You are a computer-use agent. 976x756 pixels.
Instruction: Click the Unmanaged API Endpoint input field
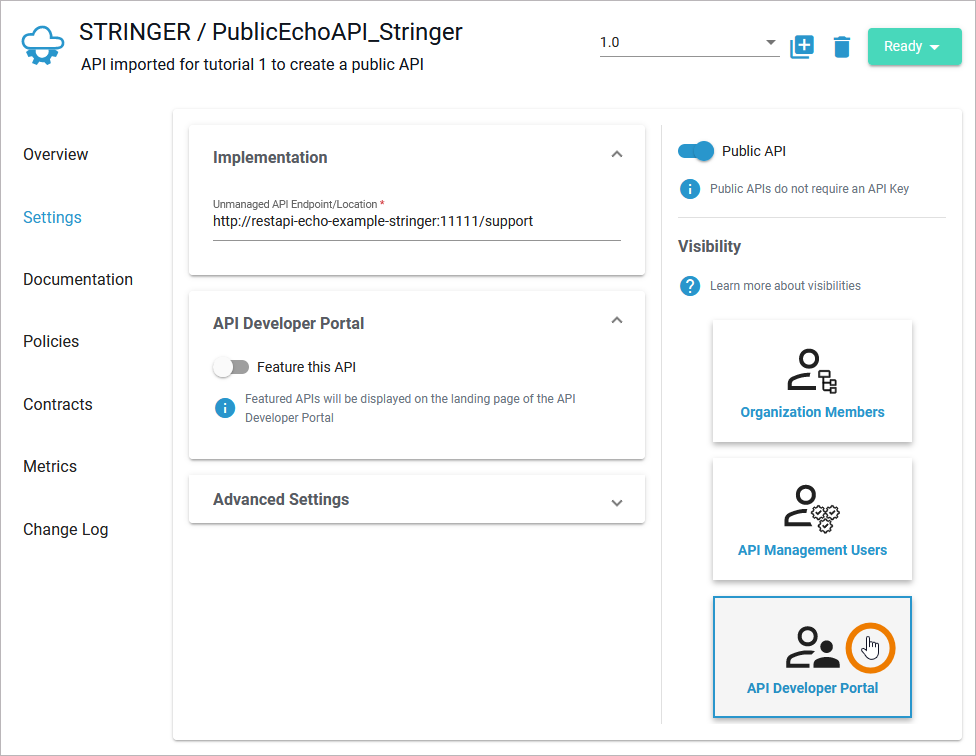[416, 221]
